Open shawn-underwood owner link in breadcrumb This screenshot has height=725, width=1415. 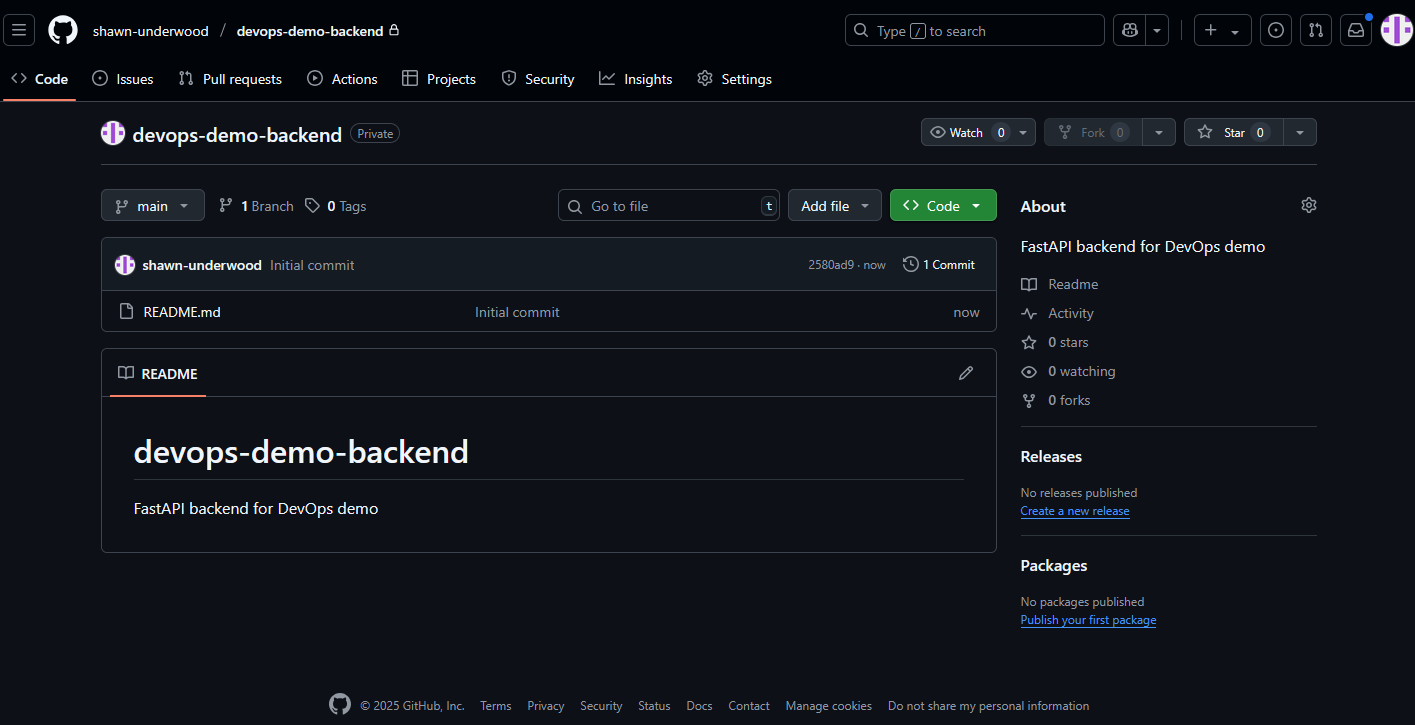tap(151, 31)
